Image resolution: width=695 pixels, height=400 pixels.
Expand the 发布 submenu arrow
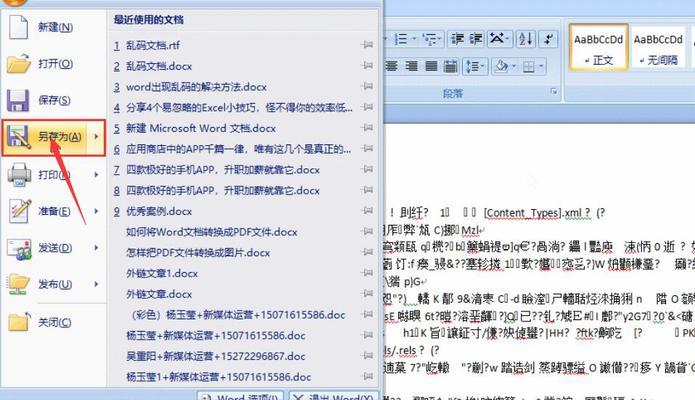point(96,284)
